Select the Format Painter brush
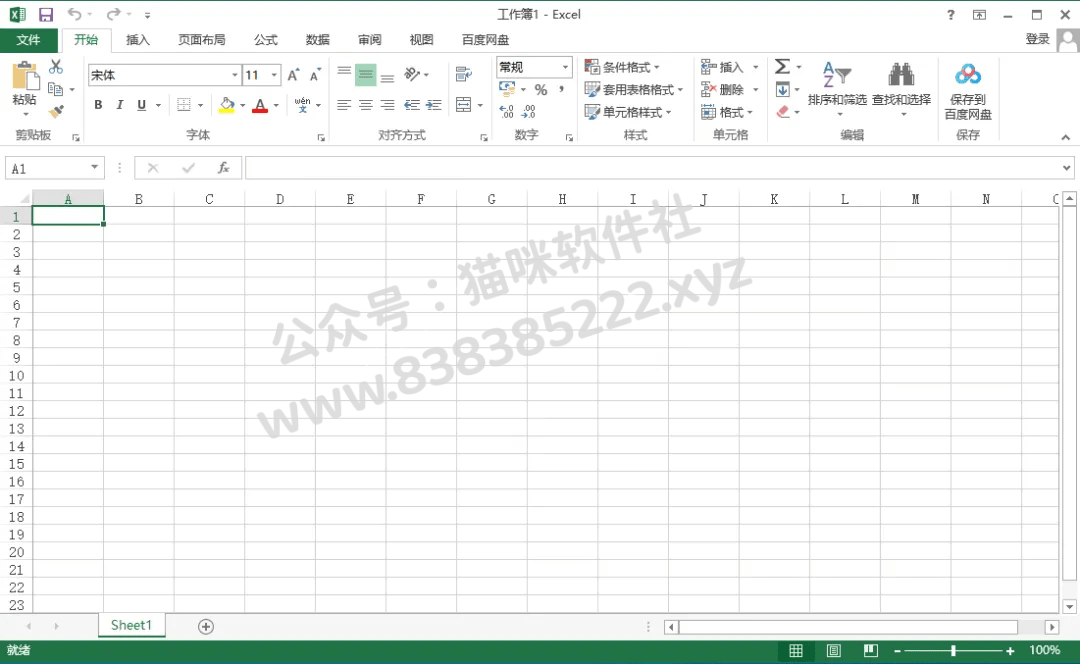Screen dimensions: 1080x664 56,111
